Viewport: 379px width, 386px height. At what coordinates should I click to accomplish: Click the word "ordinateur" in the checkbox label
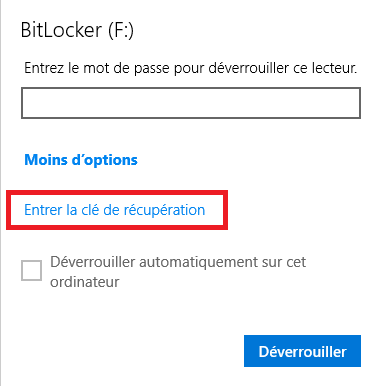[85, 282]
